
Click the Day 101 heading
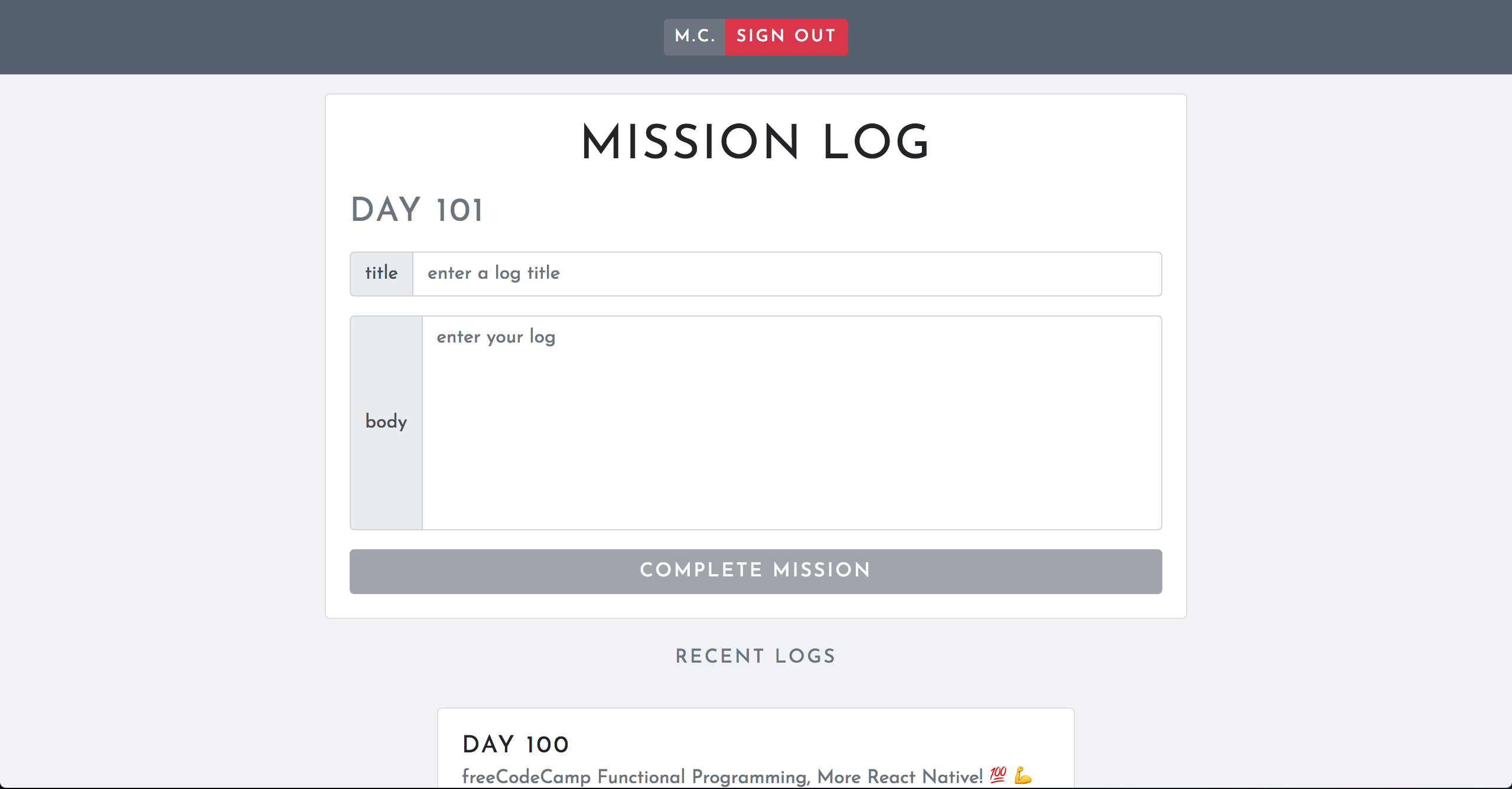point(417,210)
